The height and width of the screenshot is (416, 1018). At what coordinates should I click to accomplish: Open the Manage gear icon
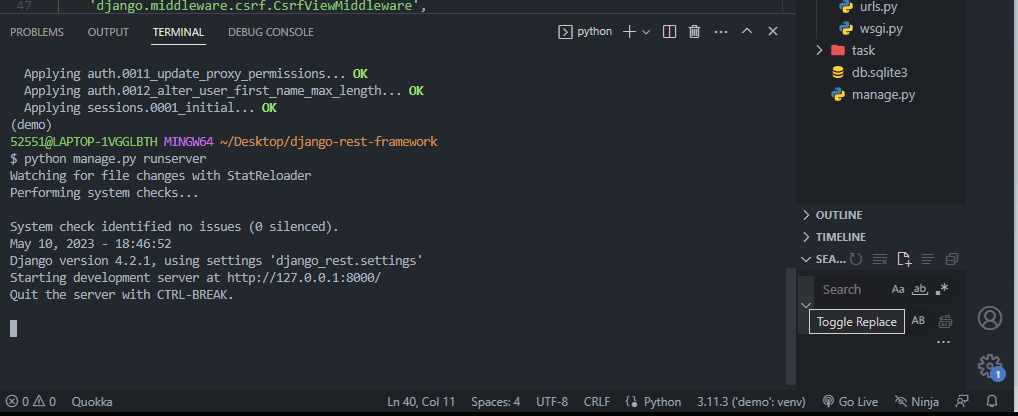coord(991,366)
